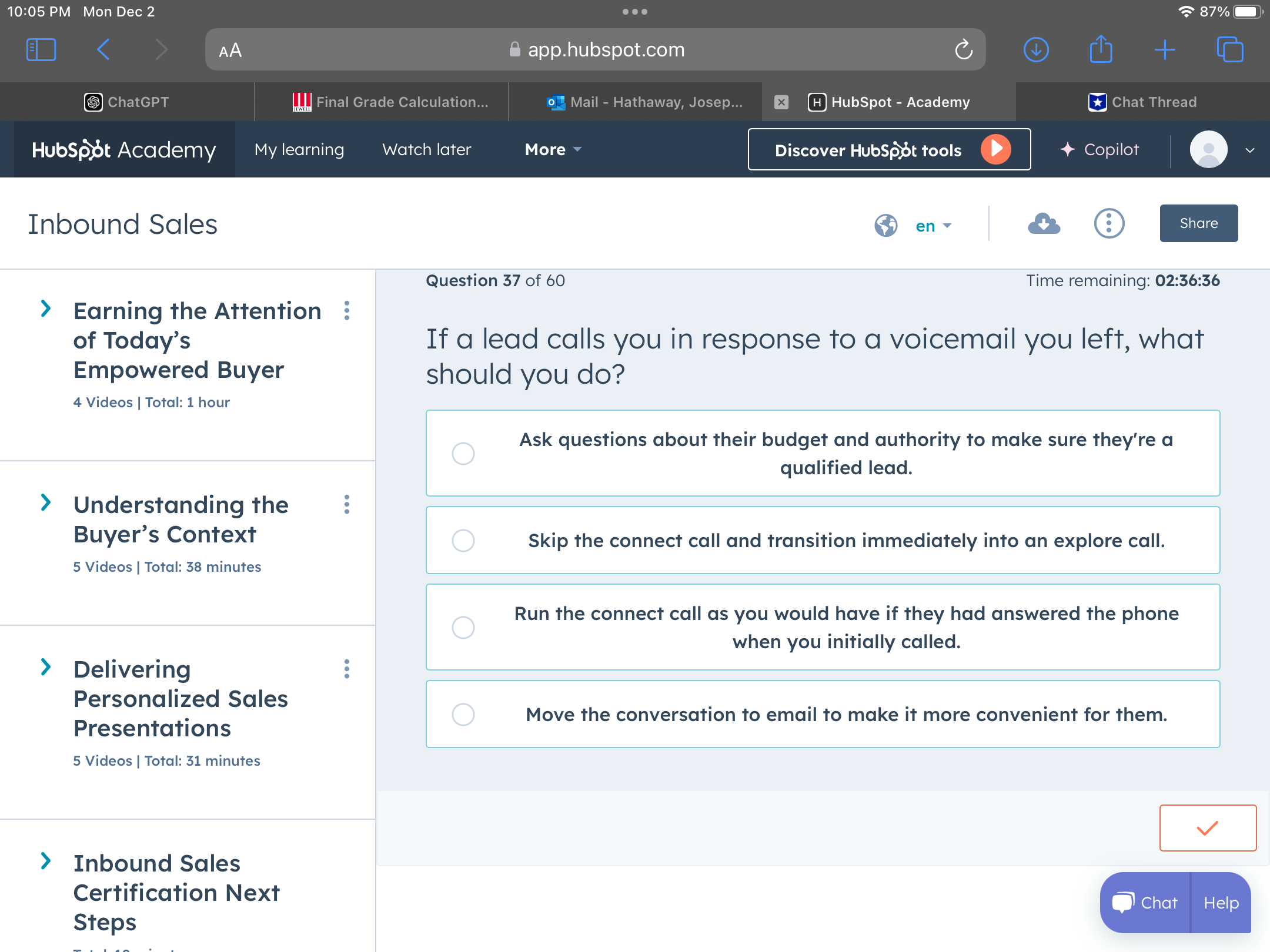Open Copilot sparkle assistant
The height and width of the screenshot is (952, 1270).
click(1099, 149)
